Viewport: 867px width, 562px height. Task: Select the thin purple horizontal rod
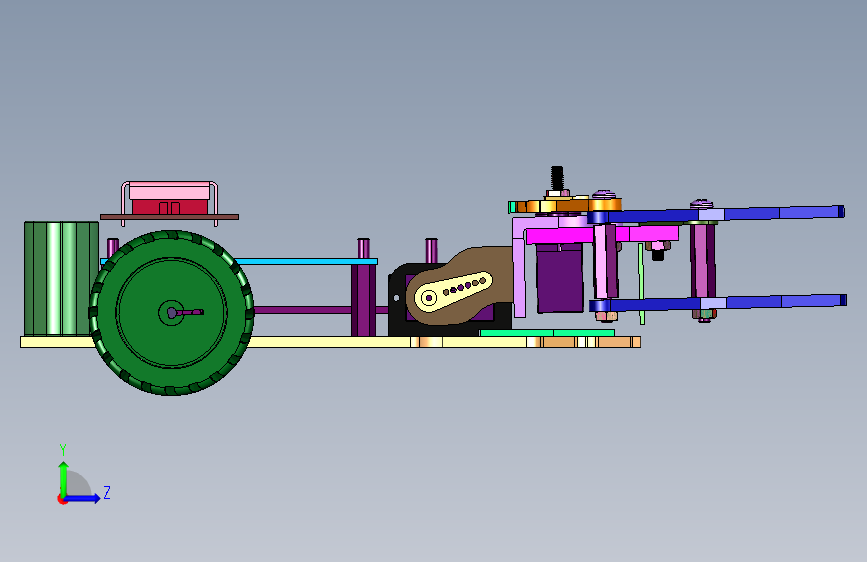[x=301, y=310]
